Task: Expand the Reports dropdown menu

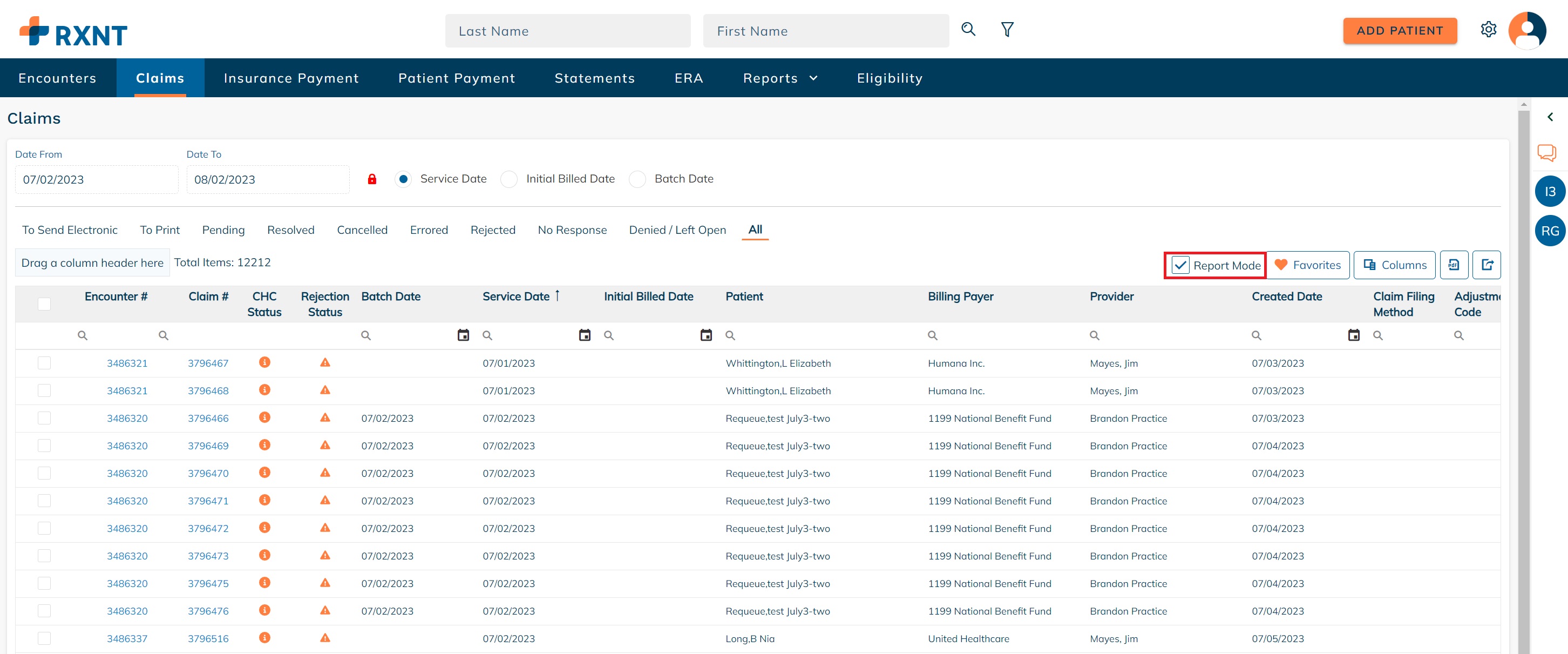Action: pyautogui.click(x=780, y=78)
